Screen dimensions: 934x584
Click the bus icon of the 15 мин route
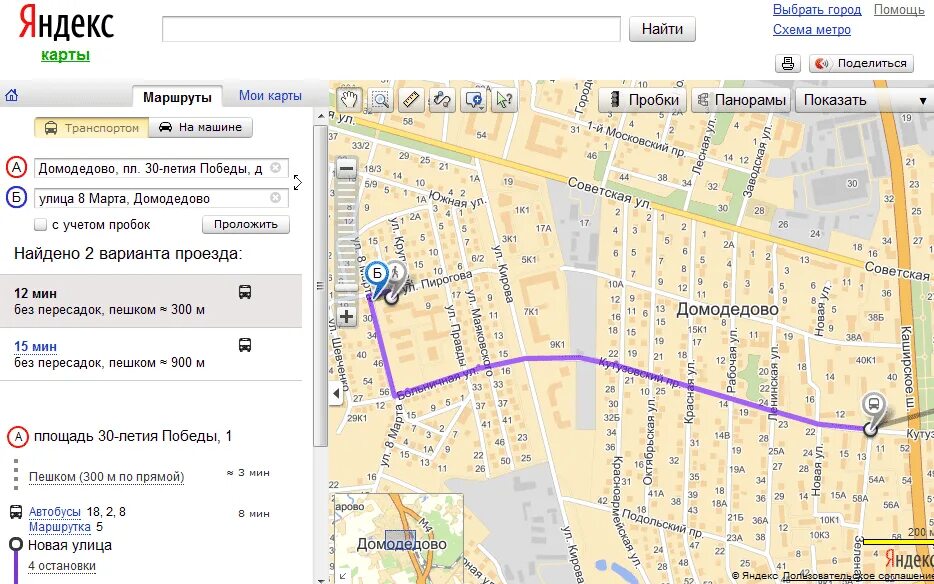tap(245, 344)
